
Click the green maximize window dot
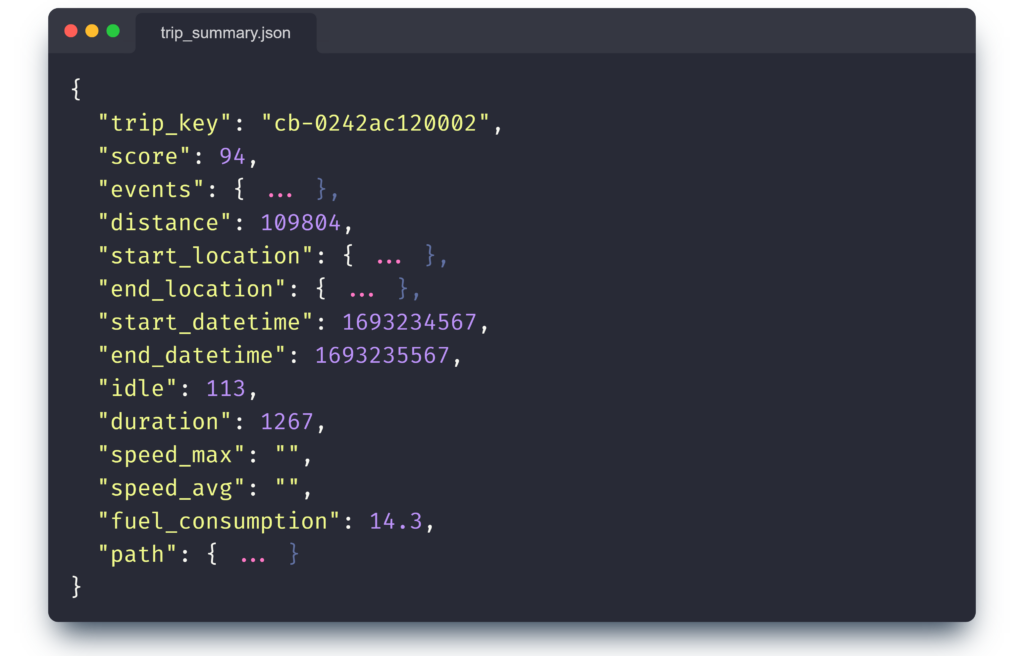pos(113,31)
